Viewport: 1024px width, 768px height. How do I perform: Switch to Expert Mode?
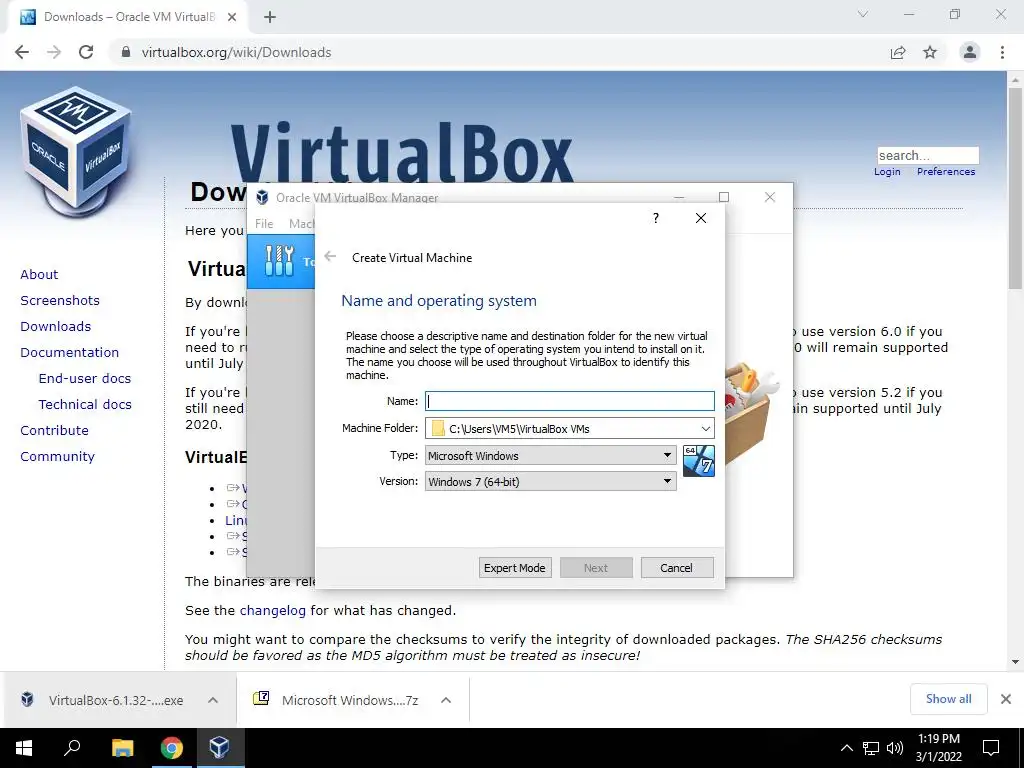coord(515,568)
